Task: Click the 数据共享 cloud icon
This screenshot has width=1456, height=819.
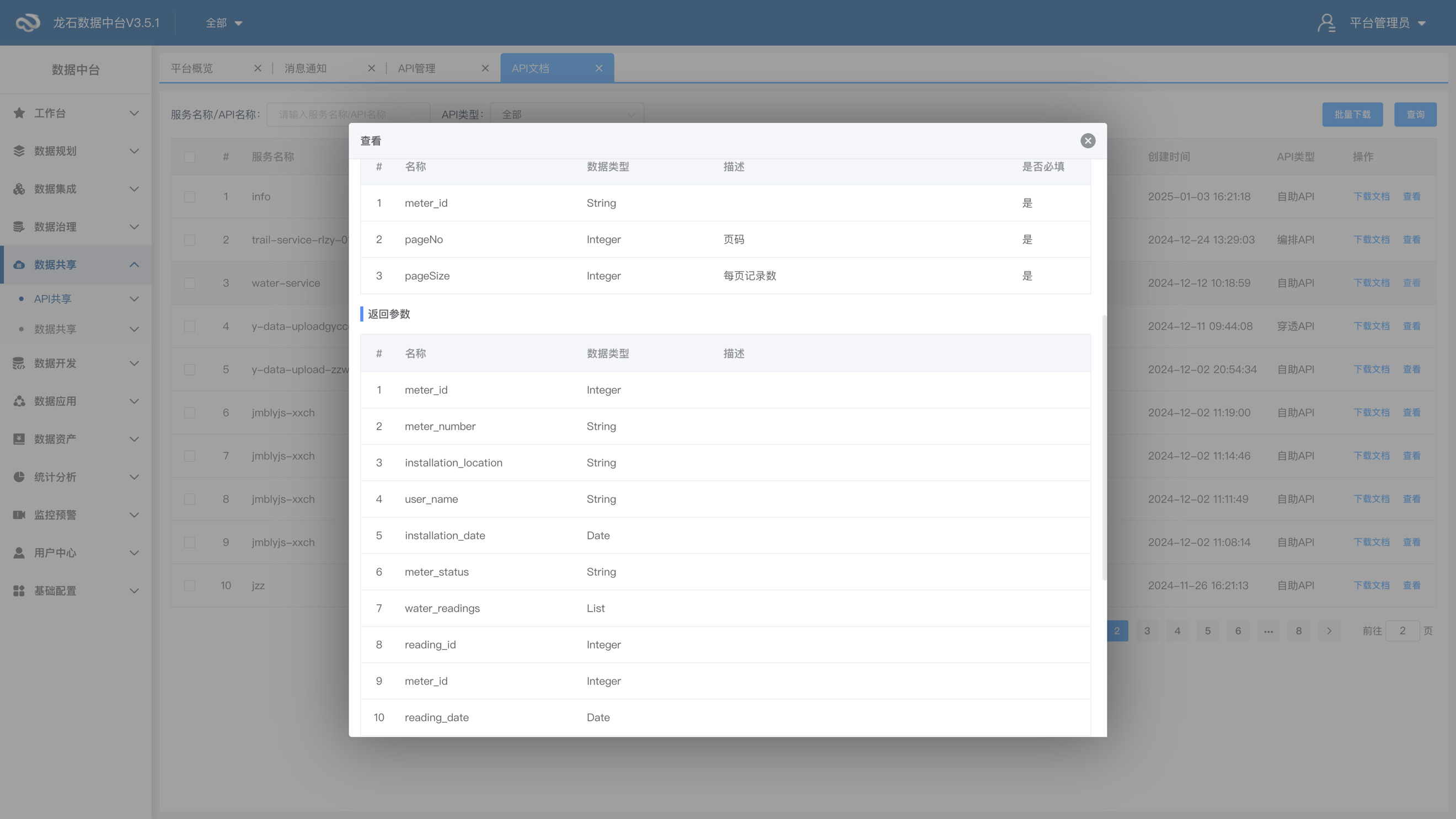Action: click(x=19, y=265)
